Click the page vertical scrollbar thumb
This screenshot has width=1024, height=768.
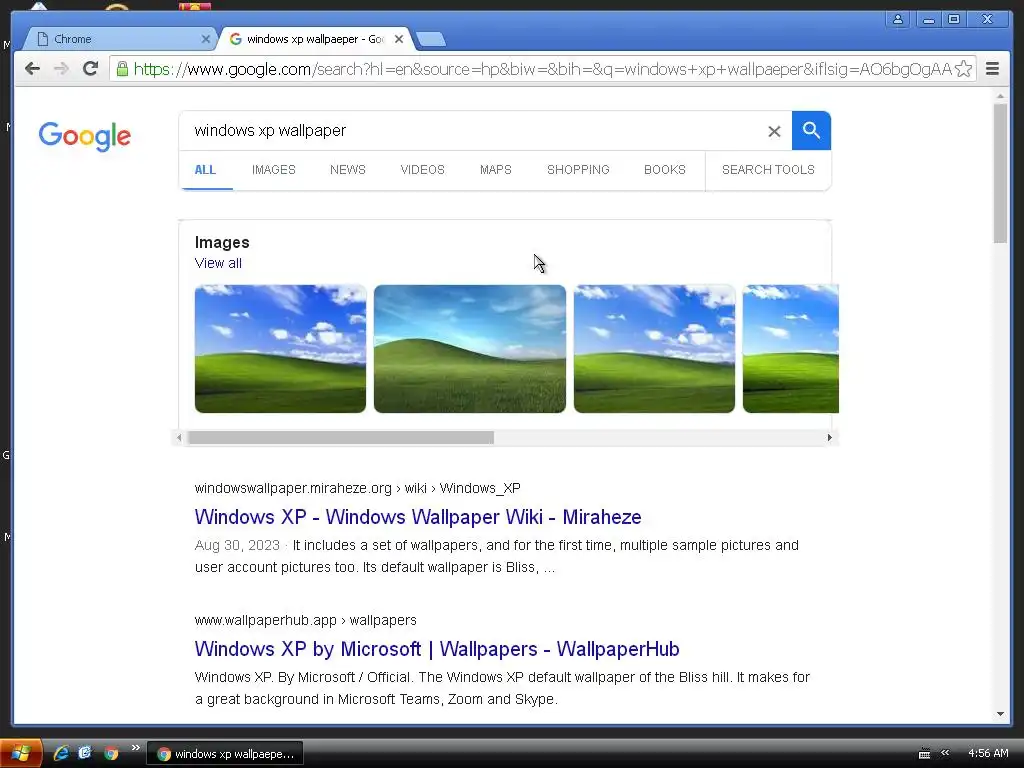[x=1000, y=172]
